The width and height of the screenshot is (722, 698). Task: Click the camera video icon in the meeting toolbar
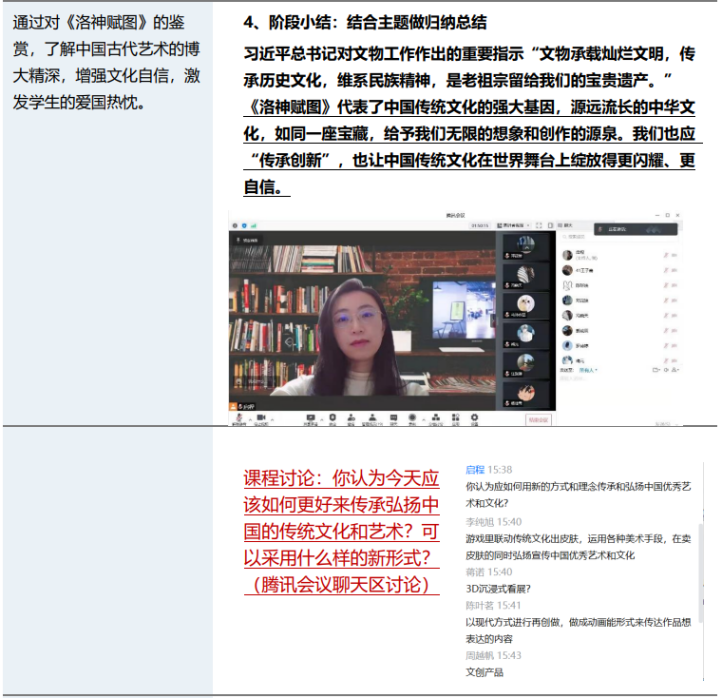262,418
